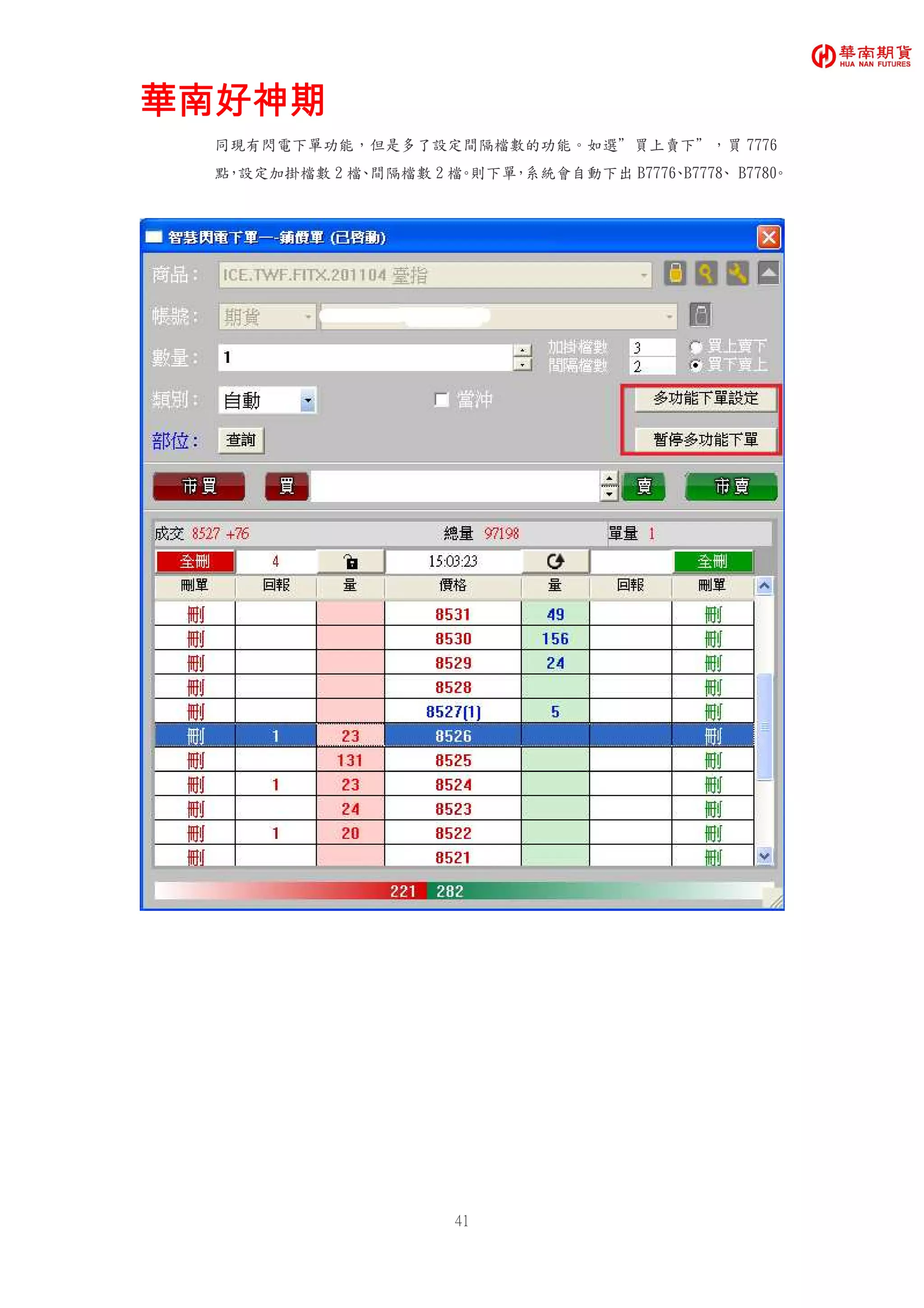Click the table scrollbar down arrow
This screenshot has height=1308, width=924.
(764, 856)
